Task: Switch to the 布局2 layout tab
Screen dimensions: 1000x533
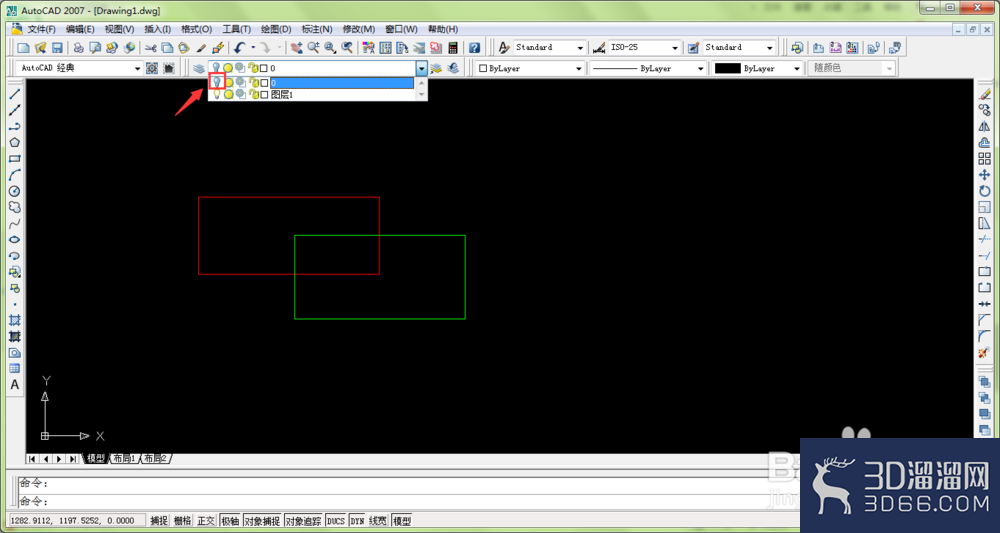Action: tap(154, 458)
